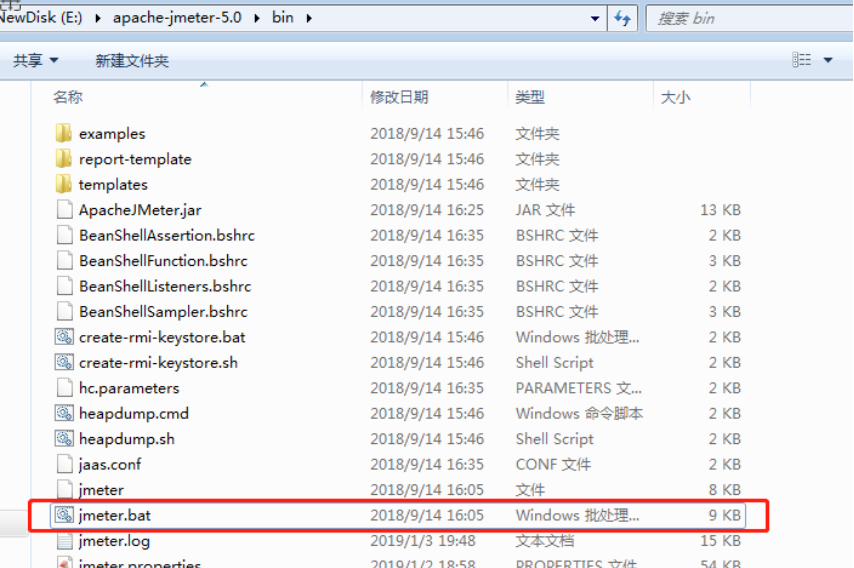This screenshot has width=854, height=568.
Task: Click the heapdump.cmd script icon
Action: [x=64, y=413]
